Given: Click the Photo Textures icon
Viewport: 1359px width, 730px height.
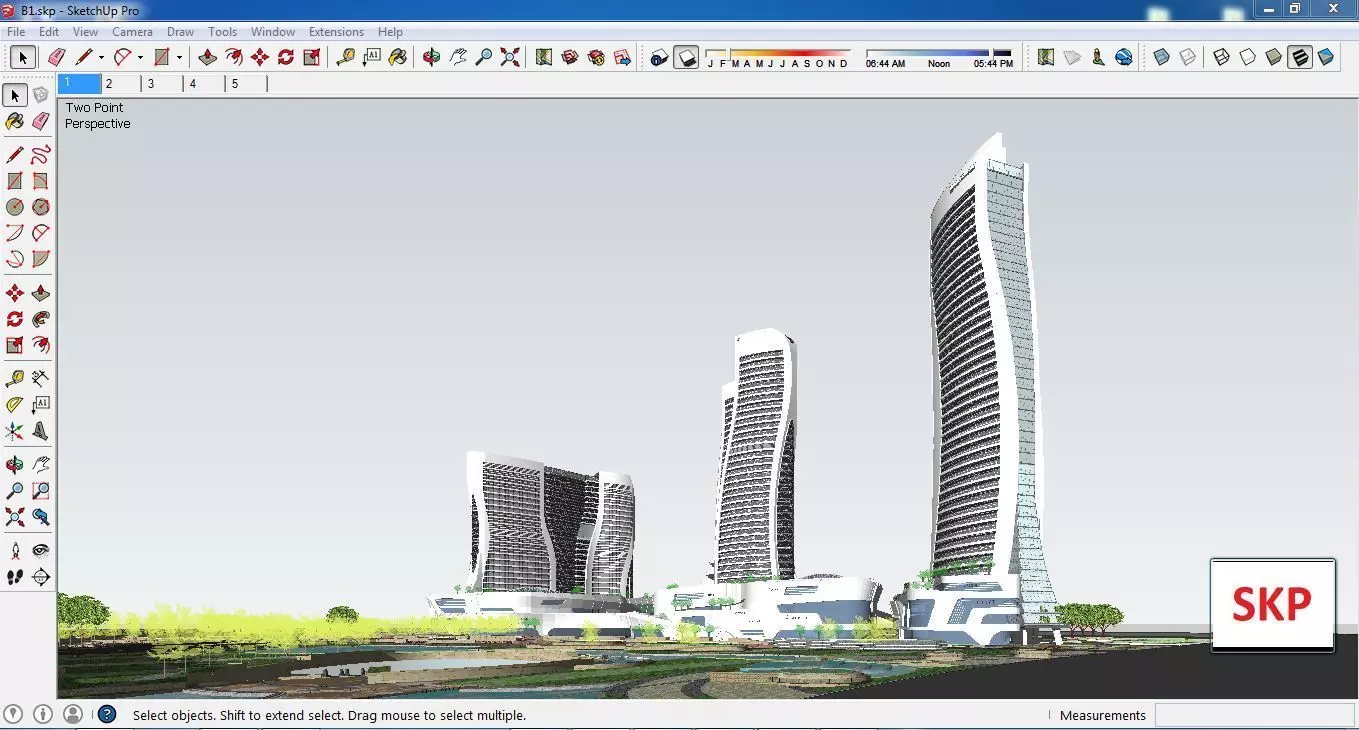Looking at the screenshot, I should pyautogui.click(x=1098, y=57).
